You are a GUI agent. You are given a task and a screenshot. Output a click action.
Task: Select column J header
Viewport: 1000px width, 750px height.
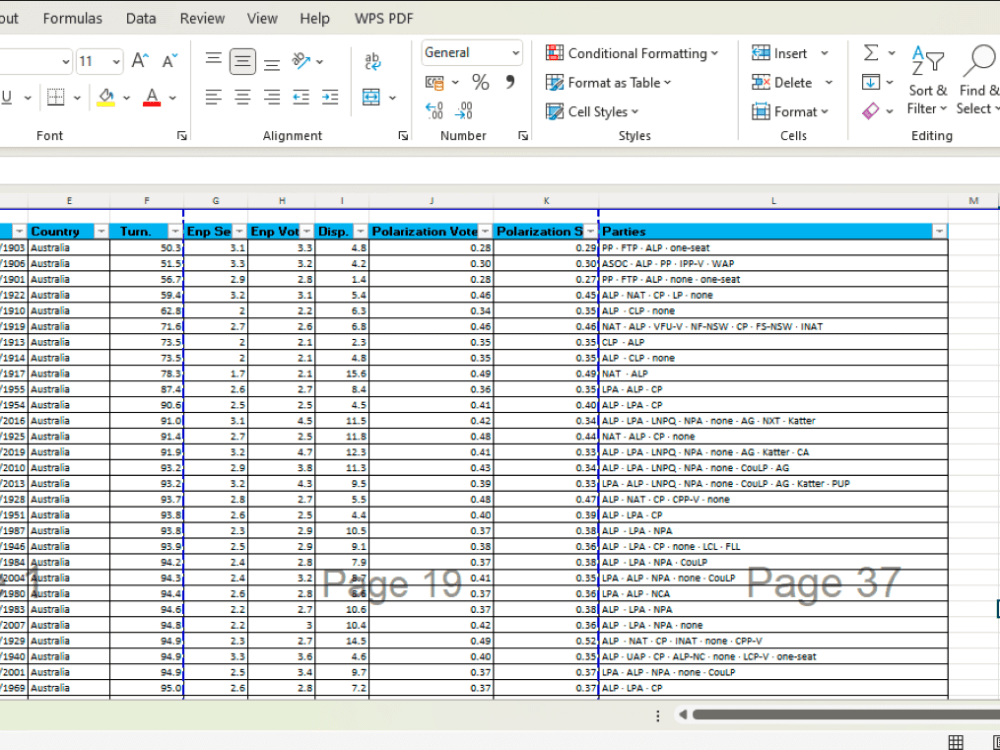point(431,201)
